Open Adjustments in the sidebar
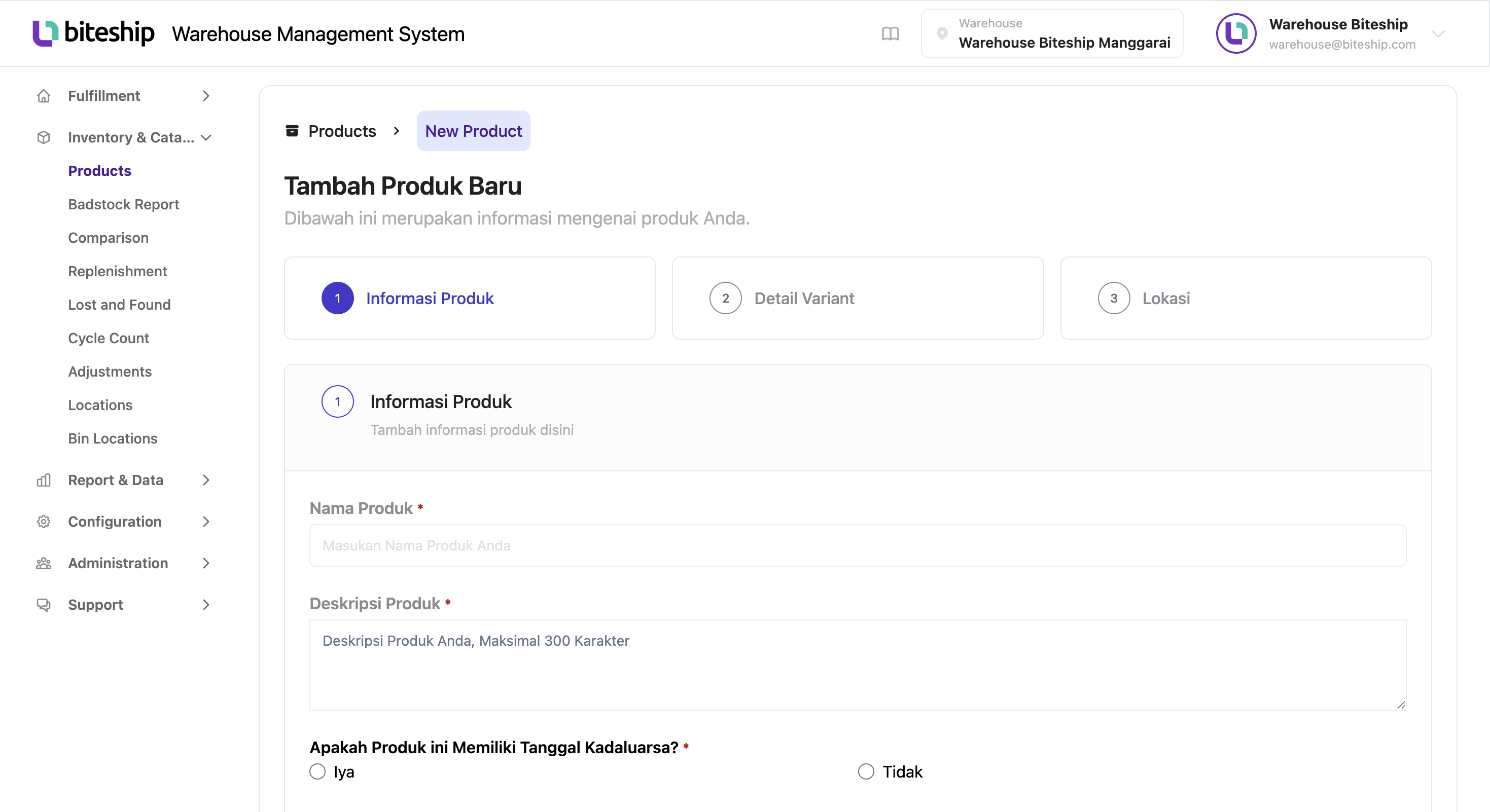 (x=110, y=372)
